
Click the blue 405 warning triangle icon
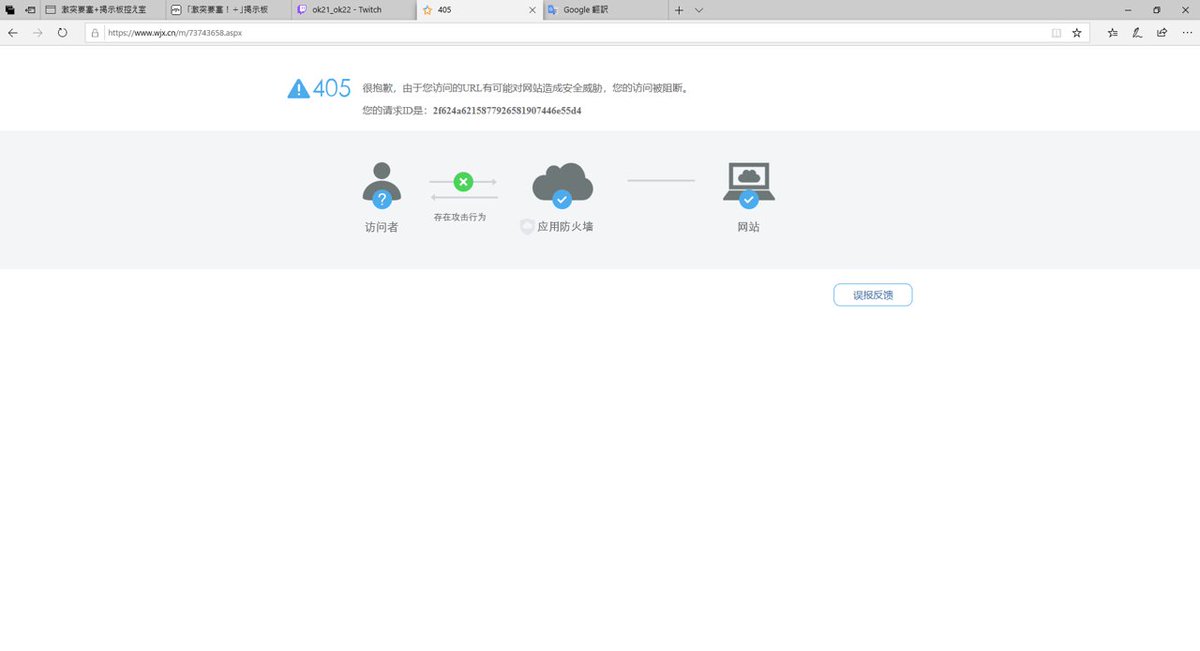pyautogui.click(x=298, y=89)
